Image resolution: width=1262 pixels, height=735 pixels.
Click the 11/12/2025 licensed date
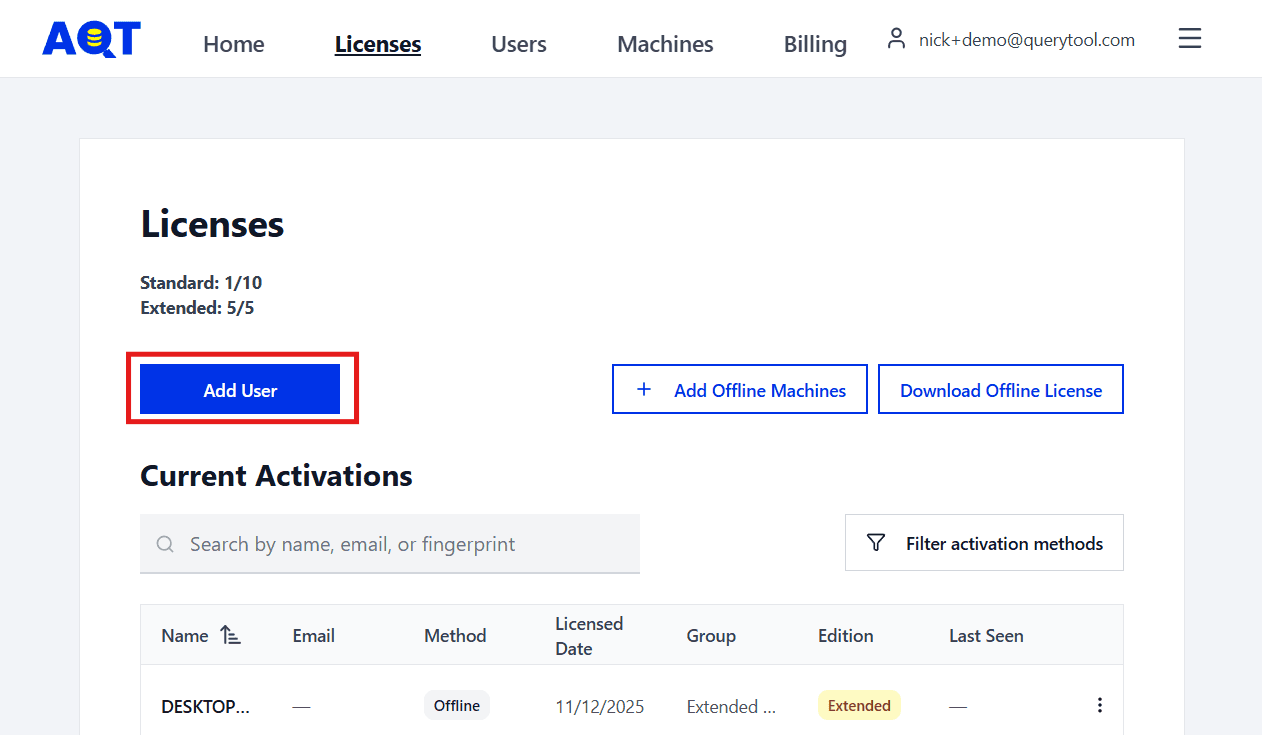[600, 706]
